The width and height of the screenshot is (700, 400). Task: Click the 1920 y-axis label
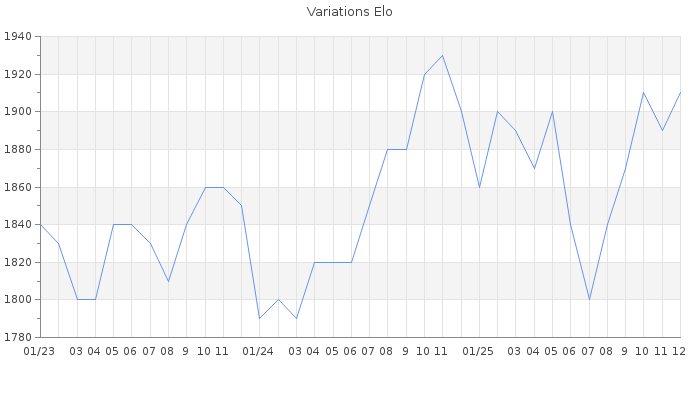[x=17, y=75]
